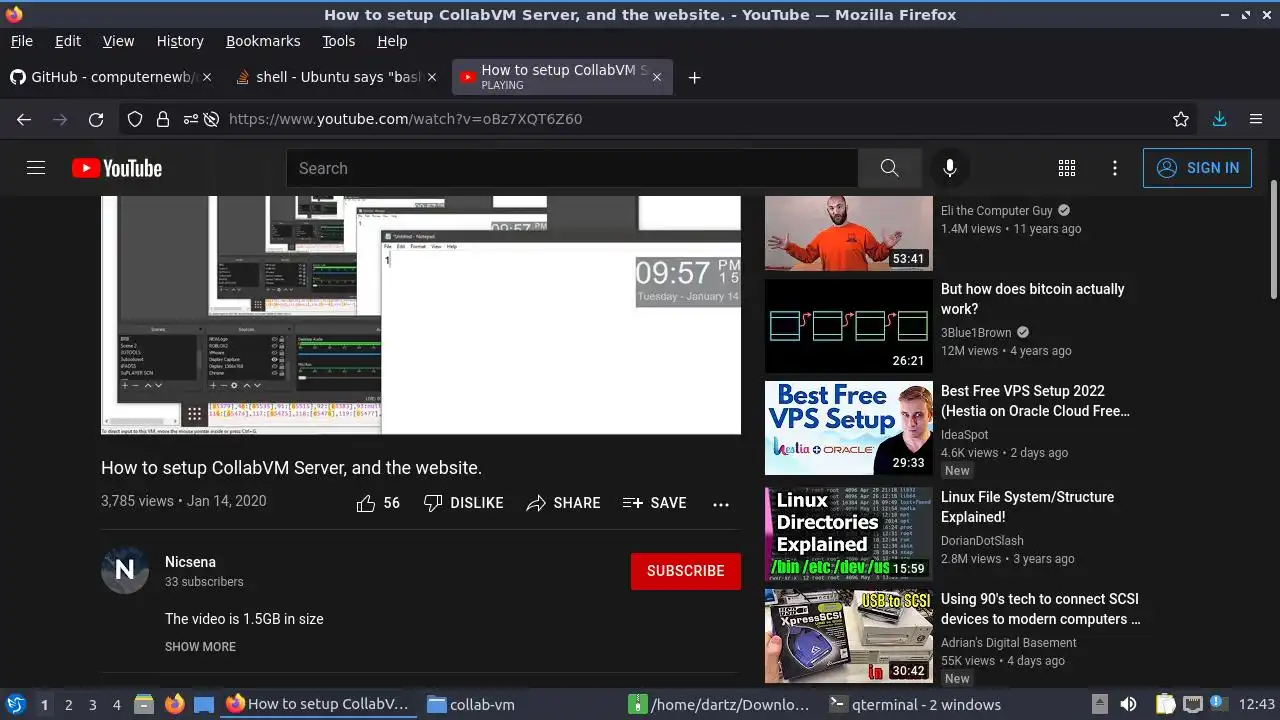Switch to qterminal taskbar window
1280x720 pixels.
915,704
